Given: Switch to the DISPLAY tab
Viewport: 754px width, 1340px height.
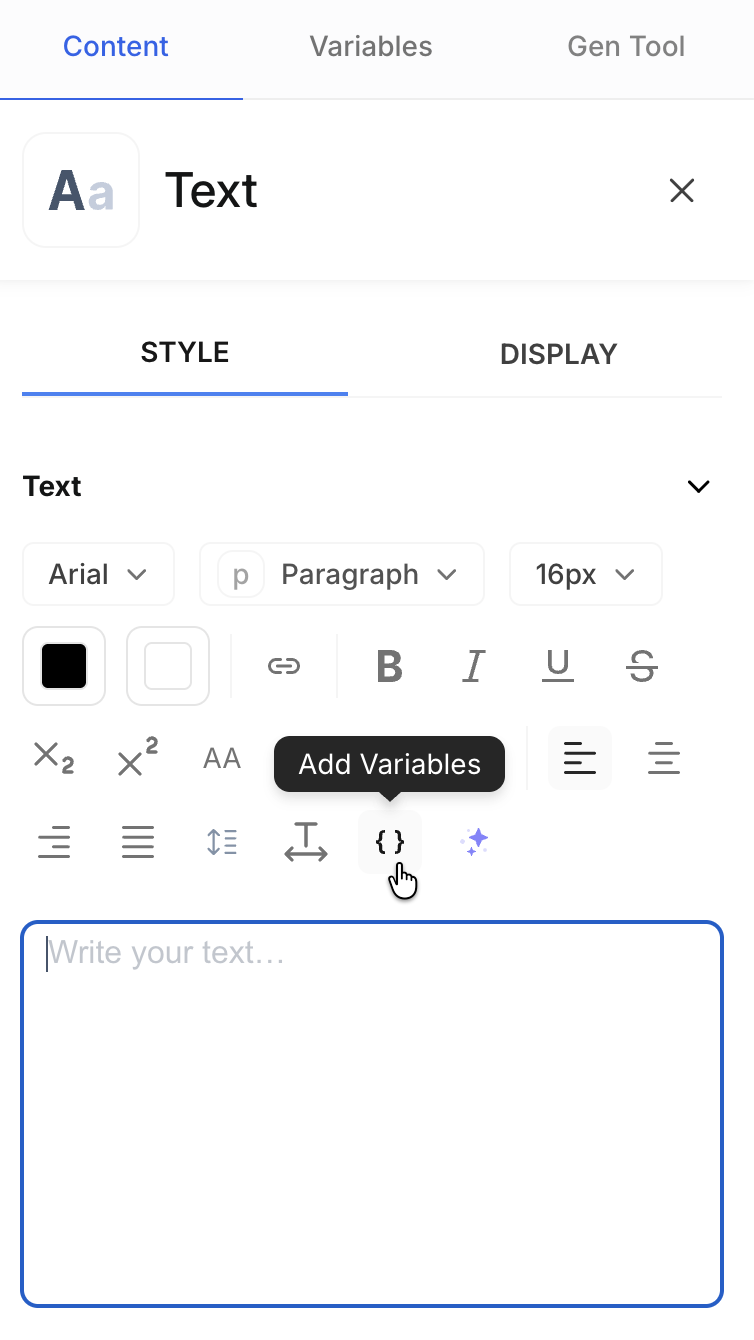Looking at the screenshot, I should click(558, 354).
